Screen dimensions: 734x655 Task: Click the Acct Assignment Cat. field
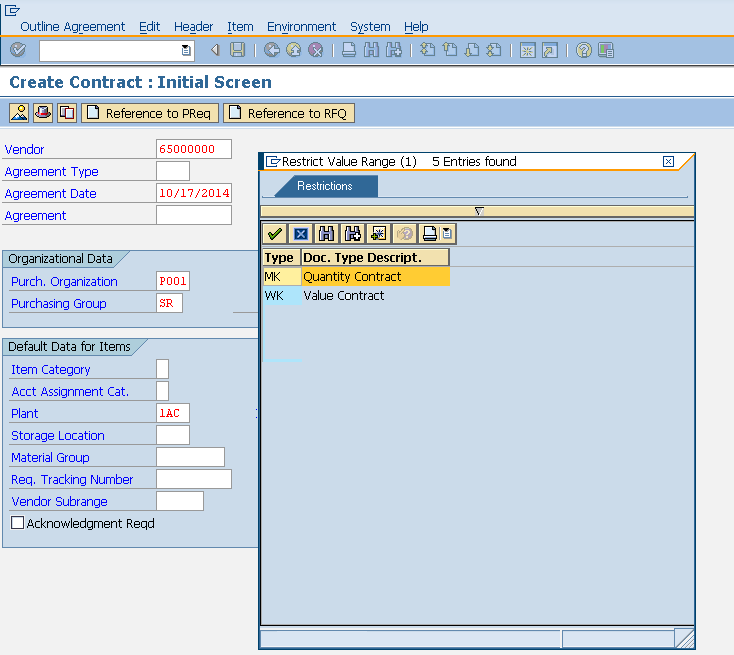162,391
